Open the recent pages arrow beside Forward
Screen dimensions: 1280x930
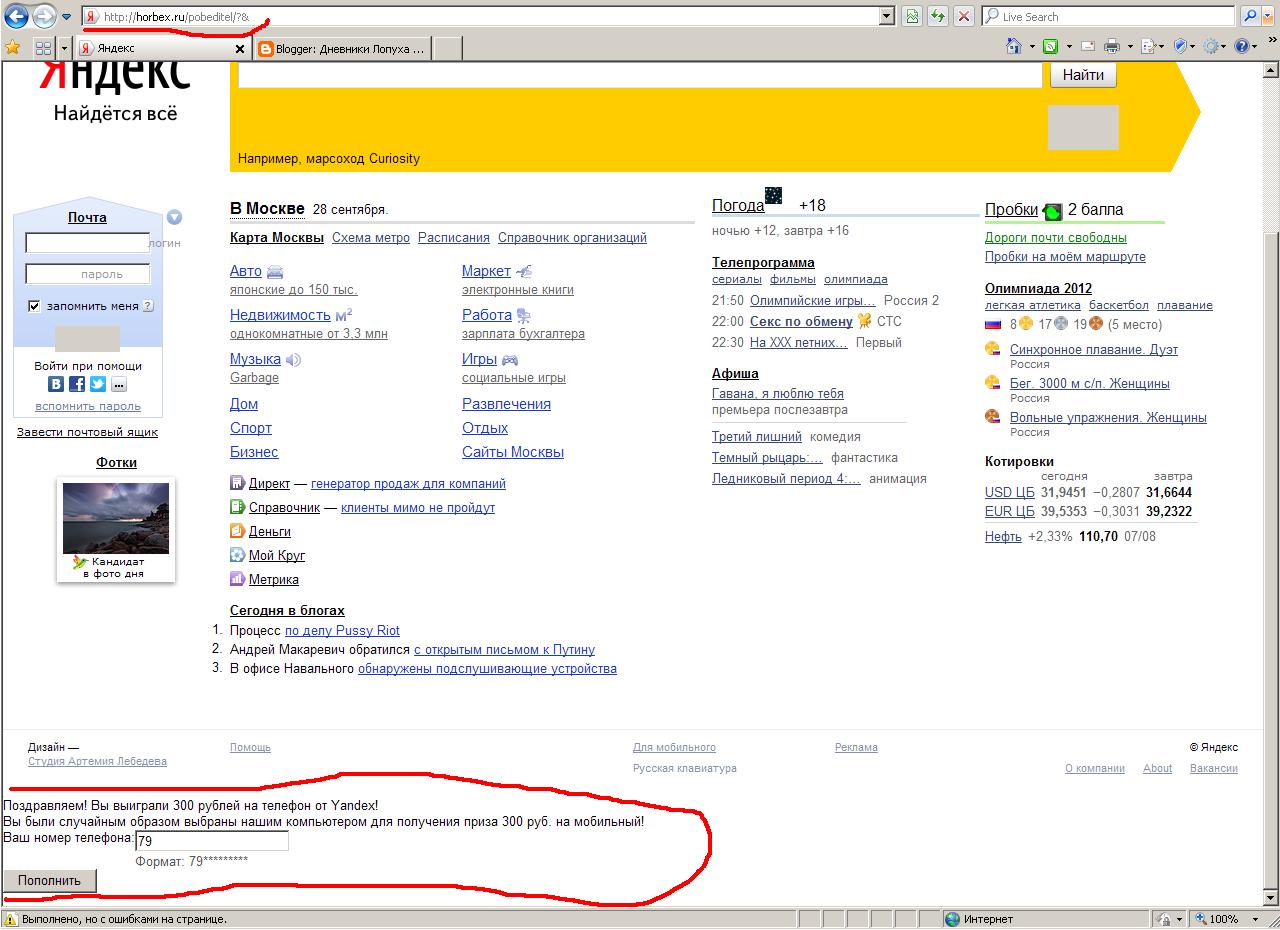click(x=67, y=17)
